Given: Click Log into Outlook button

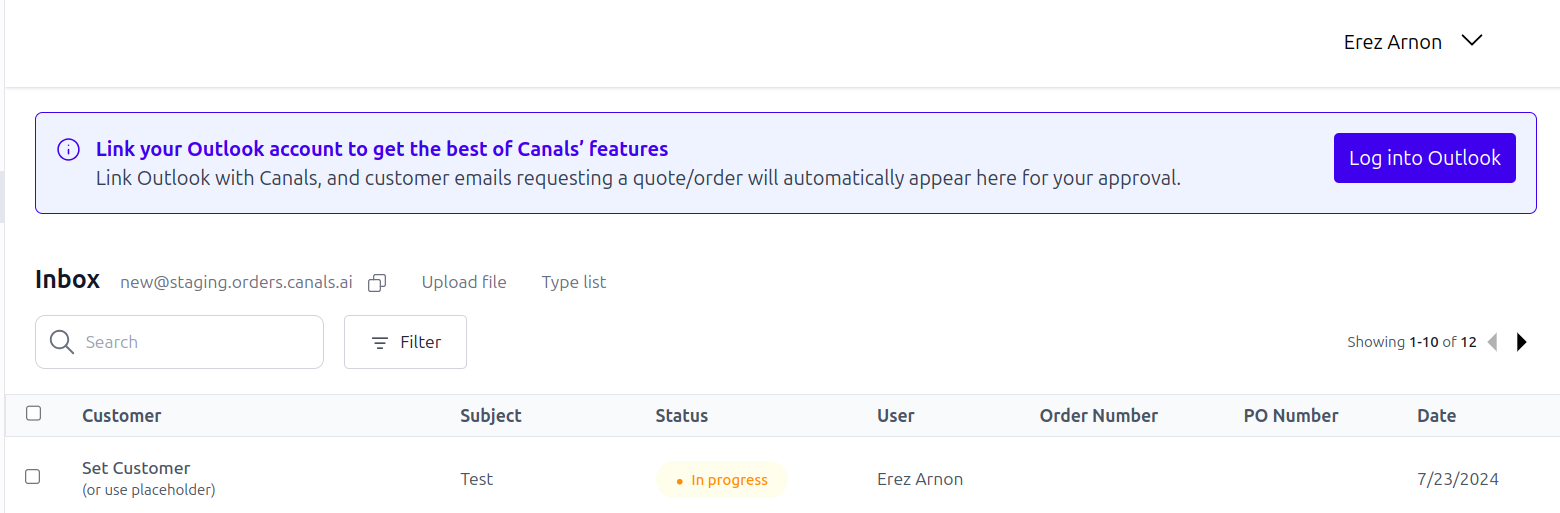Looking at the screenshot, I should coord(1424,158).
